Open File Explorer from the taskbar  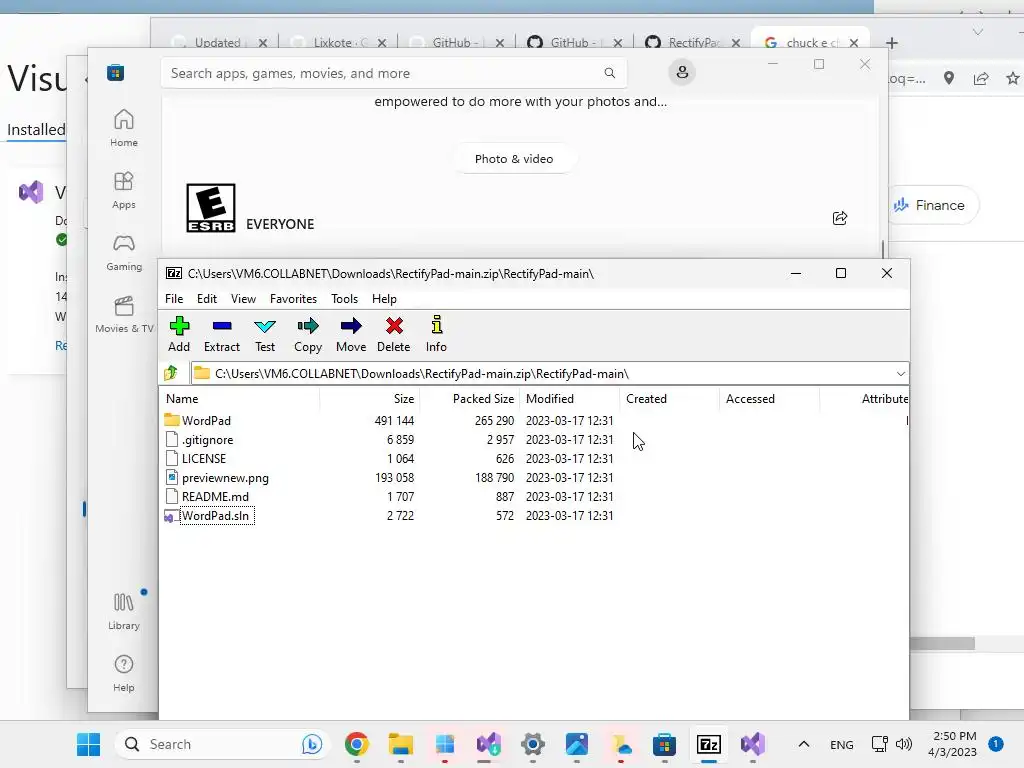tap(400, 744)
